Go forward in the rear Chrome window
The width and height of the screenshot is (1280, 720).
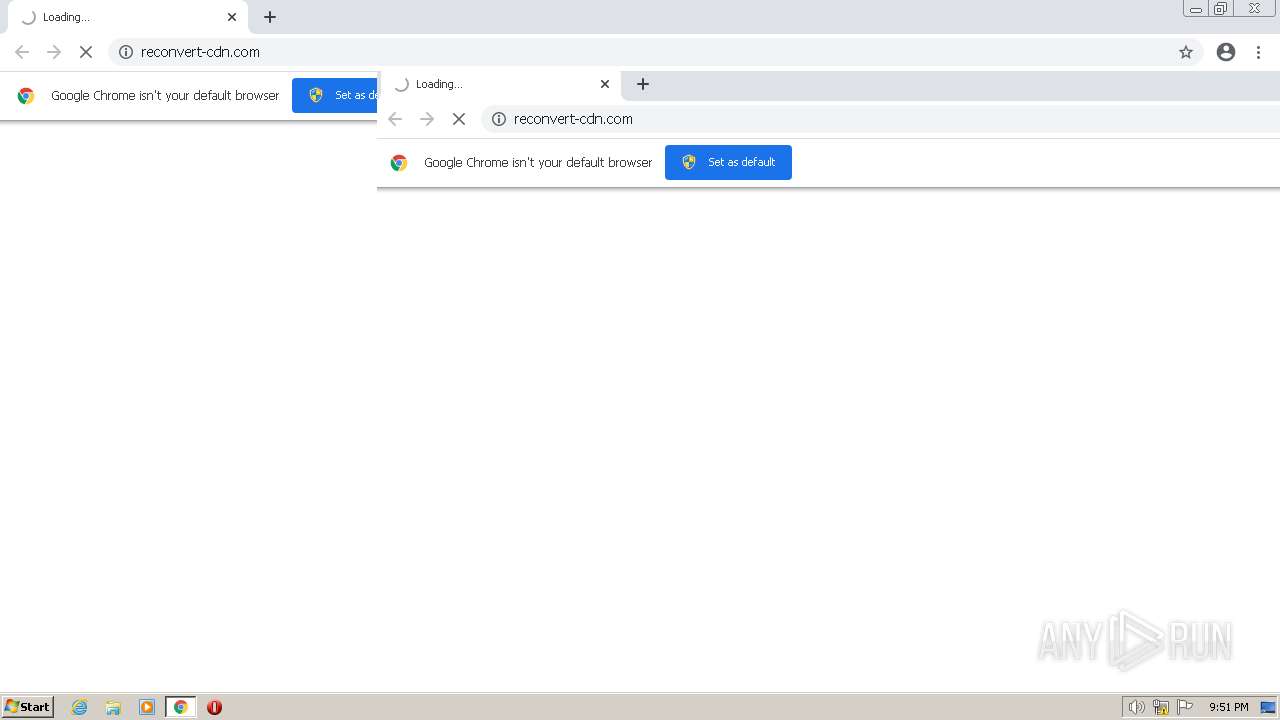pyautogui.click(x=54, y=52)
